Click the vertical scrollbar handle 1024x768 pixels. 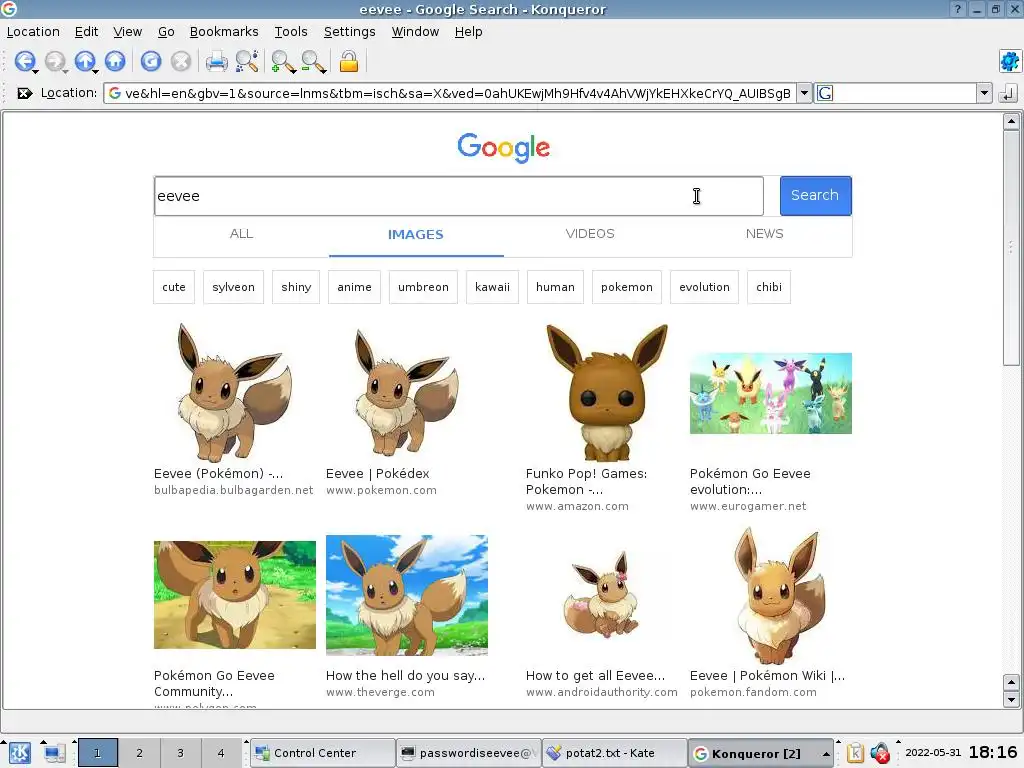(x=1011, y=248)
